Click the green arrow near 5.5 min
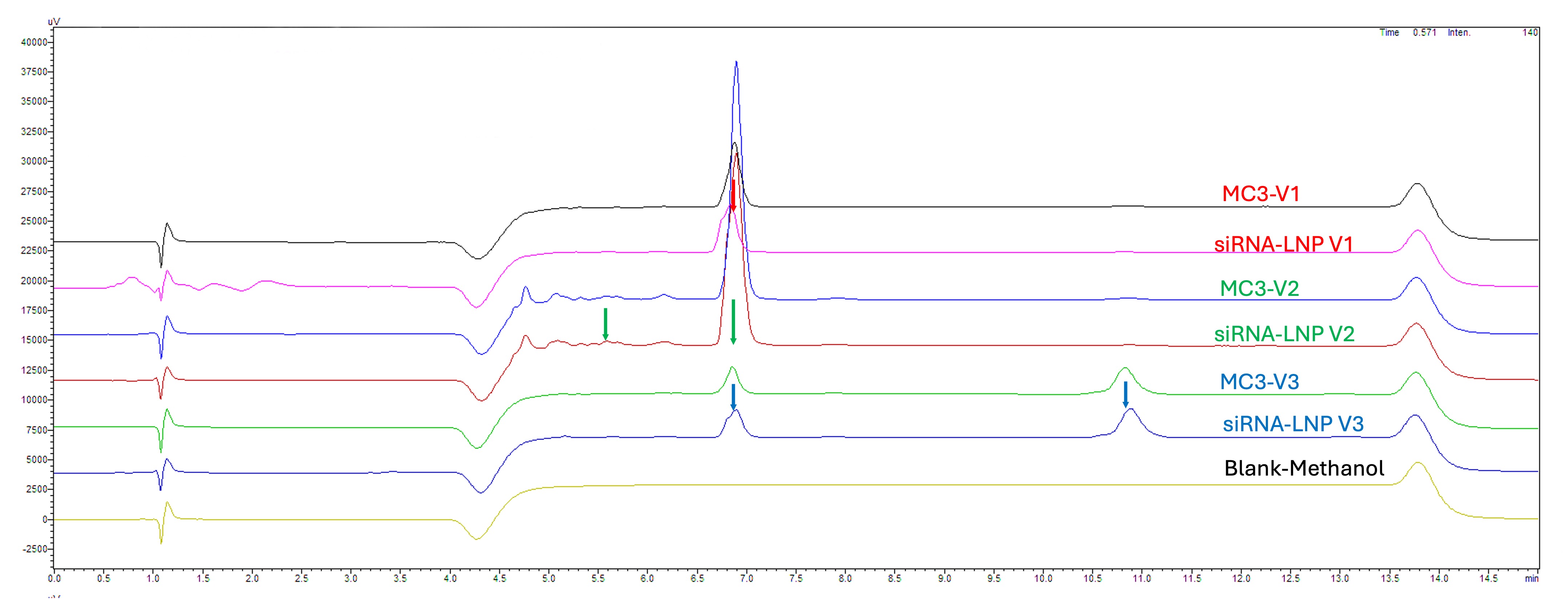Viewport: 1568px width, 599px height. tap(605, 323)
